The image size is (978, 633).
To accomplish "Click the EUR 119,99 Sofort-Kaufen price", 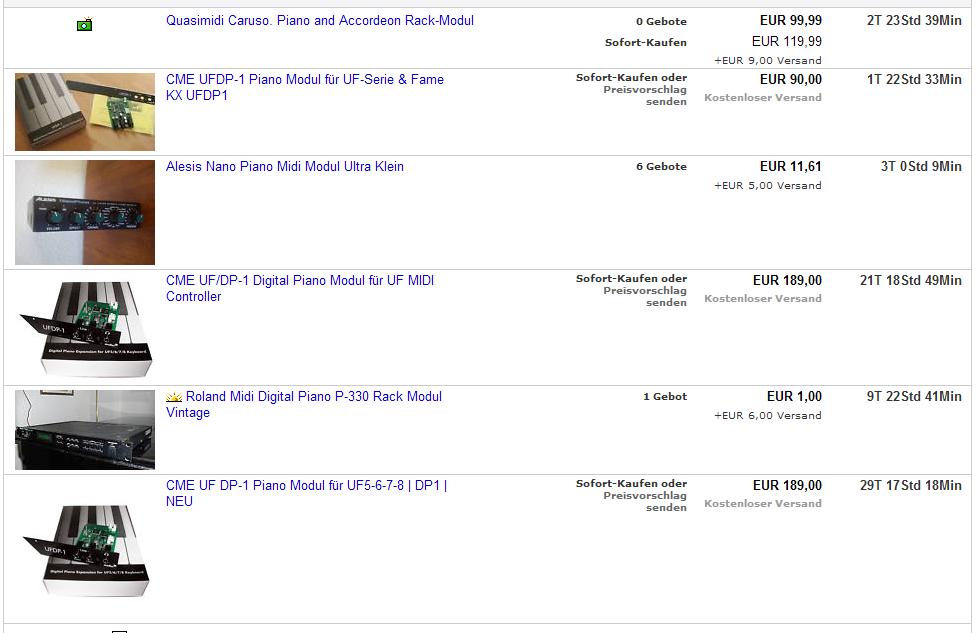I will click(x=787, y=42).
